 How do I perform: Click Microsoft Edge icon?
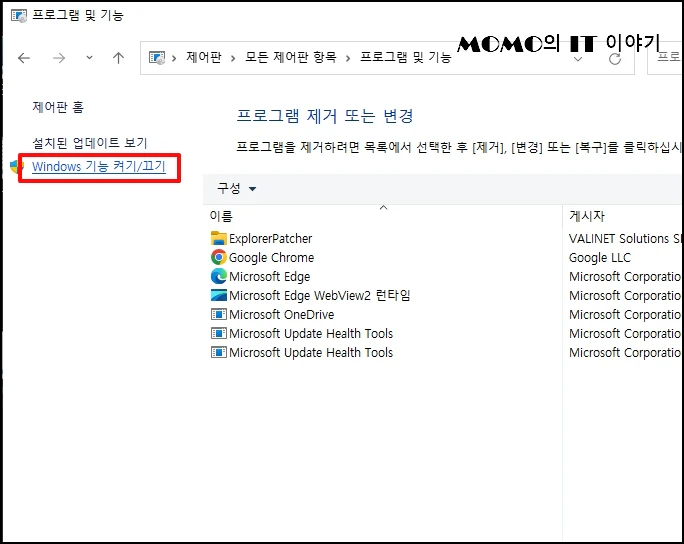point(219,276)
